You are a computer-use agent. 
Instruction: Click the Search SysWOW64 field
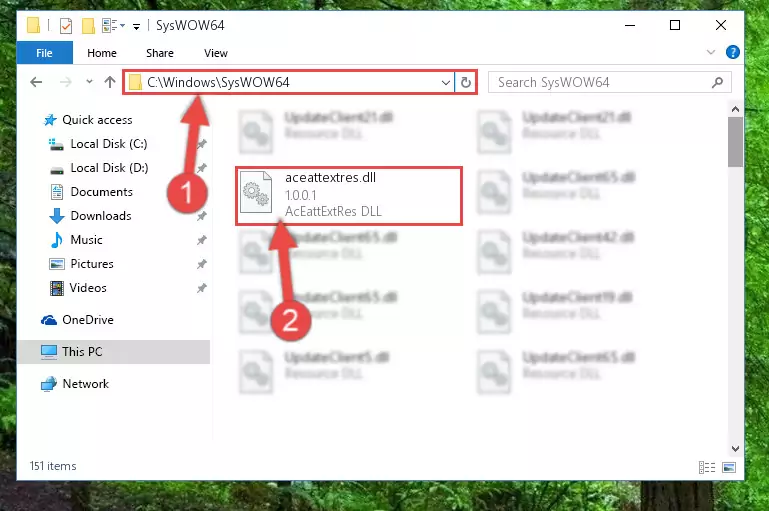tap(610, 82)
